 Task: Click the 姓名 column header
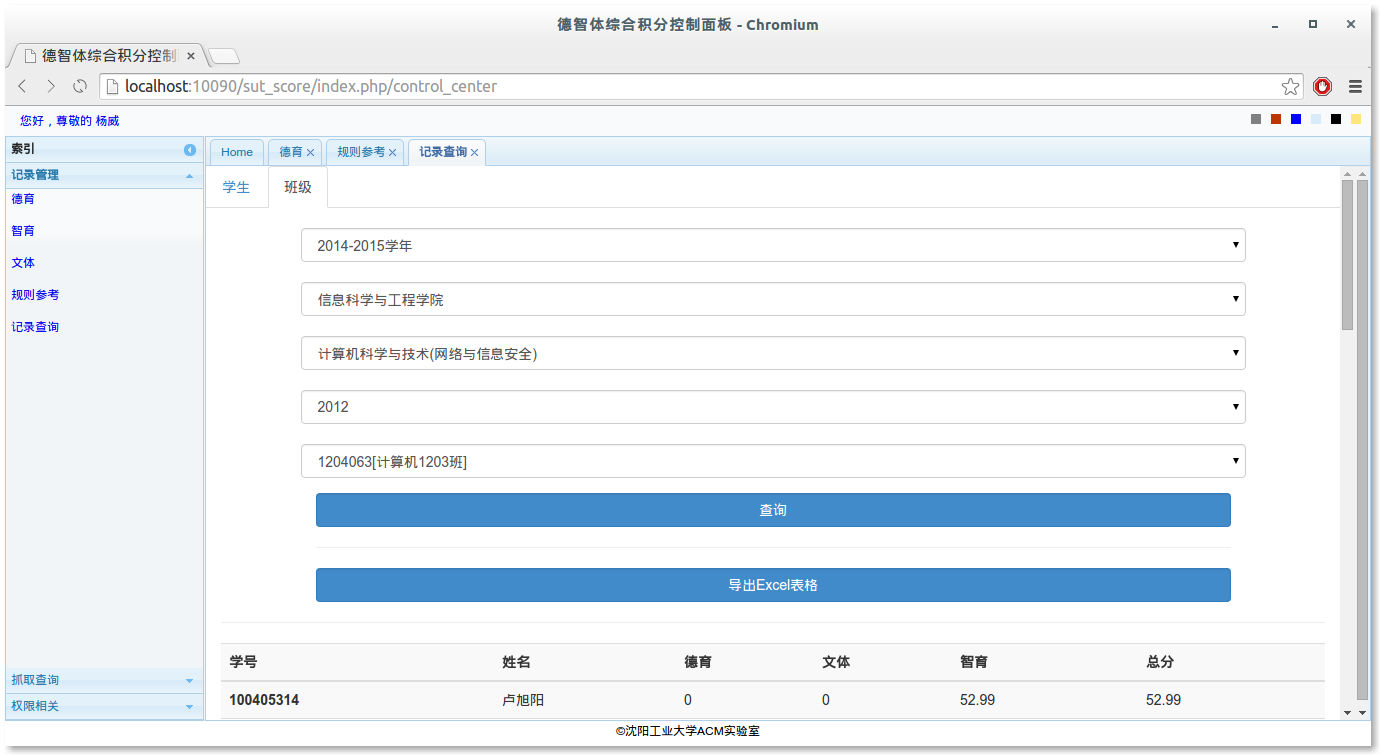pos(516,662)
